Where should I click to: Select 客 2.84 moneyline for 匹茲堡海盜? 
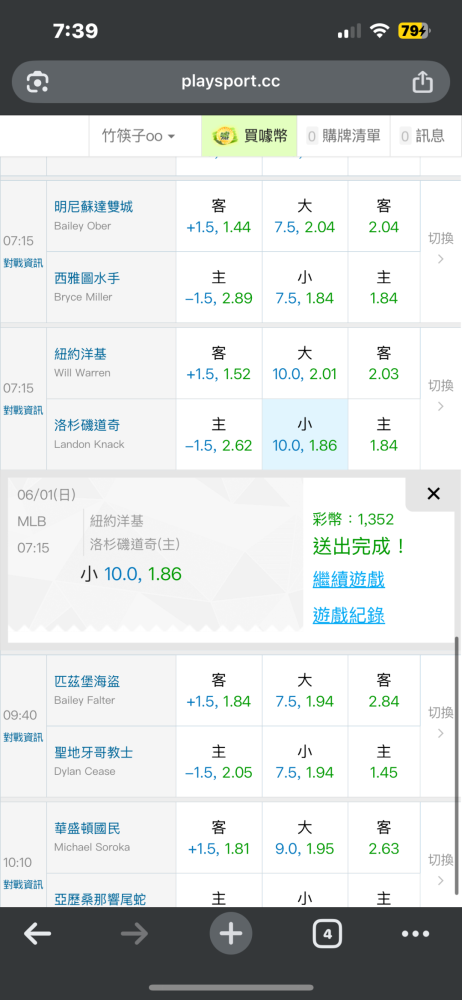point(384,691)
